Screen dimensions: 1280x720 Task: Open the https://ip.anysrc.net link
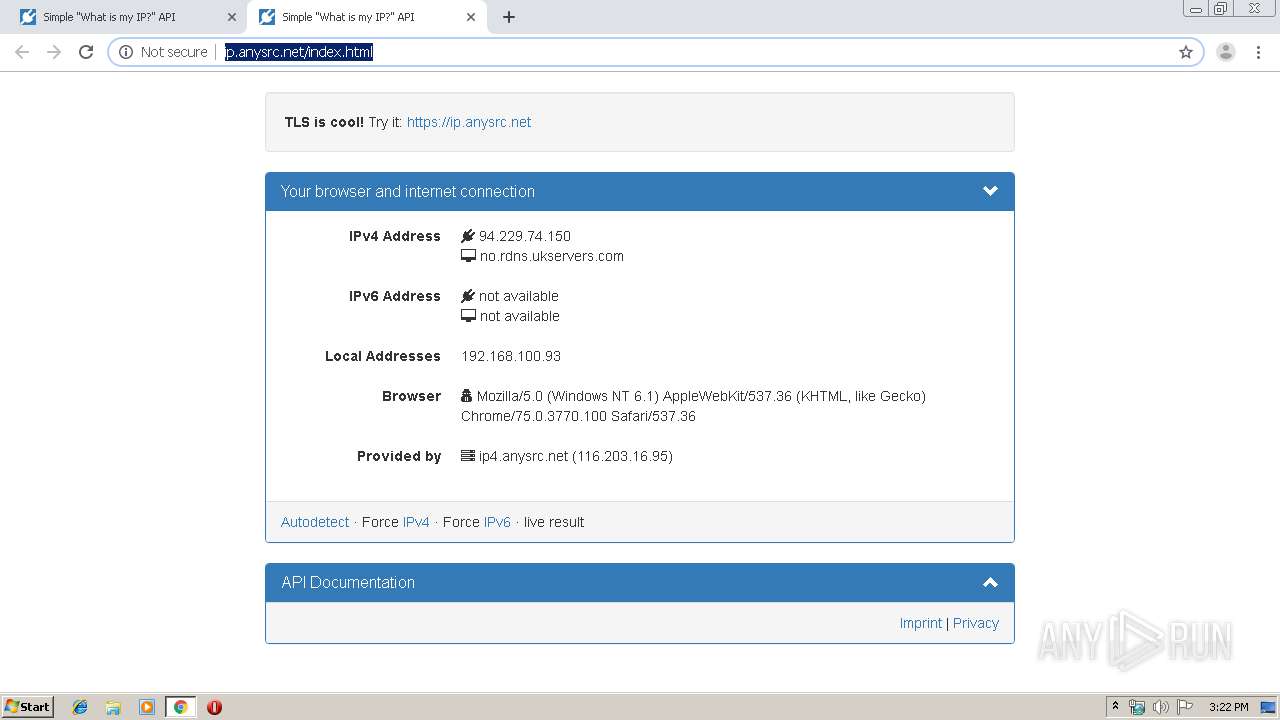click(469, 122)
